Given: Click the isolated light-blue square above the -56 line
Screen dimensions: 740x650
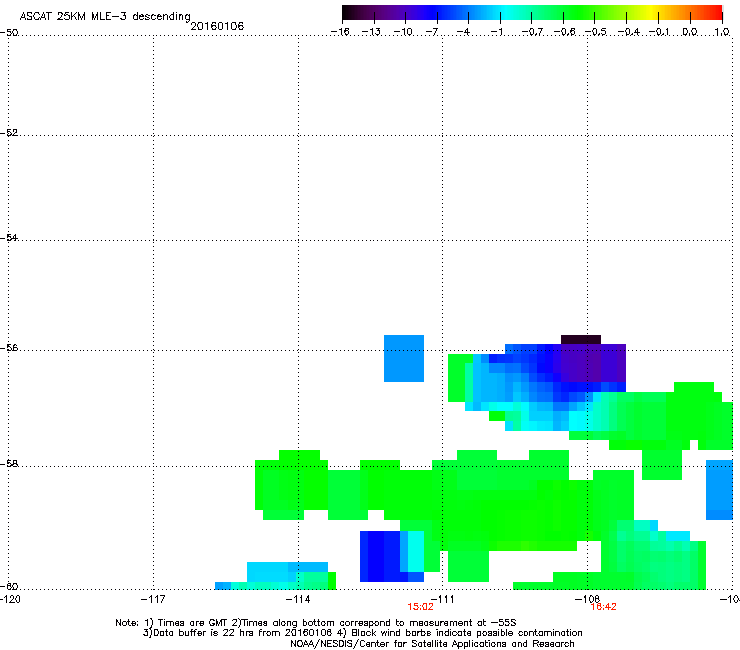Looking at the screenshot, I should click(404, 358).
